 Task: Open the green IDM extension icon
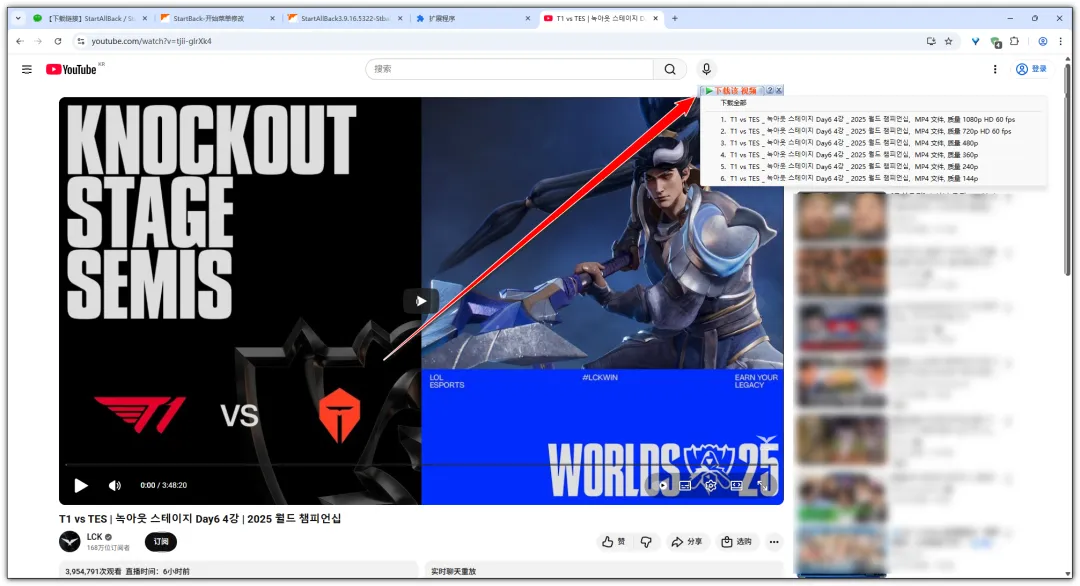pos(995,42)
